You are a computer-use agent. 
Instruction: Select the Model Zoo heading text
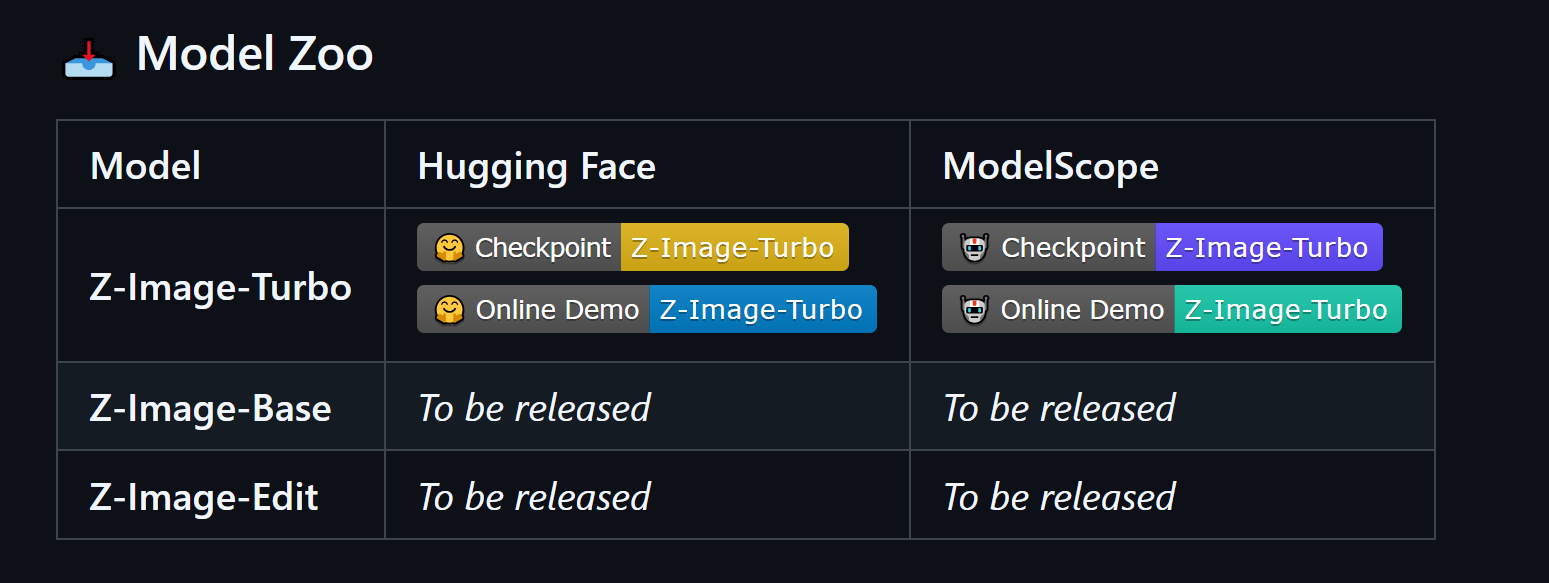(x=255, y=53)
